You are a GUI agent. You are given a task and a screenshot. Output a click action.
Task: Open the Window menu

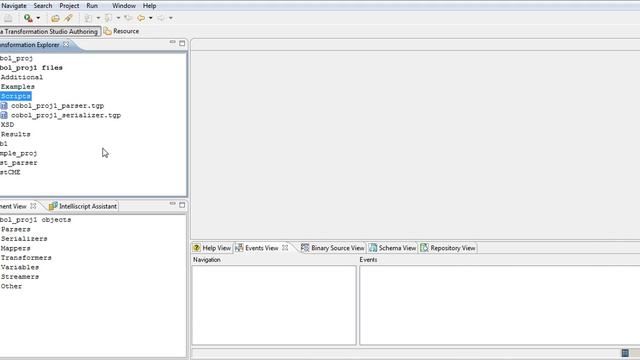[124, 6]
